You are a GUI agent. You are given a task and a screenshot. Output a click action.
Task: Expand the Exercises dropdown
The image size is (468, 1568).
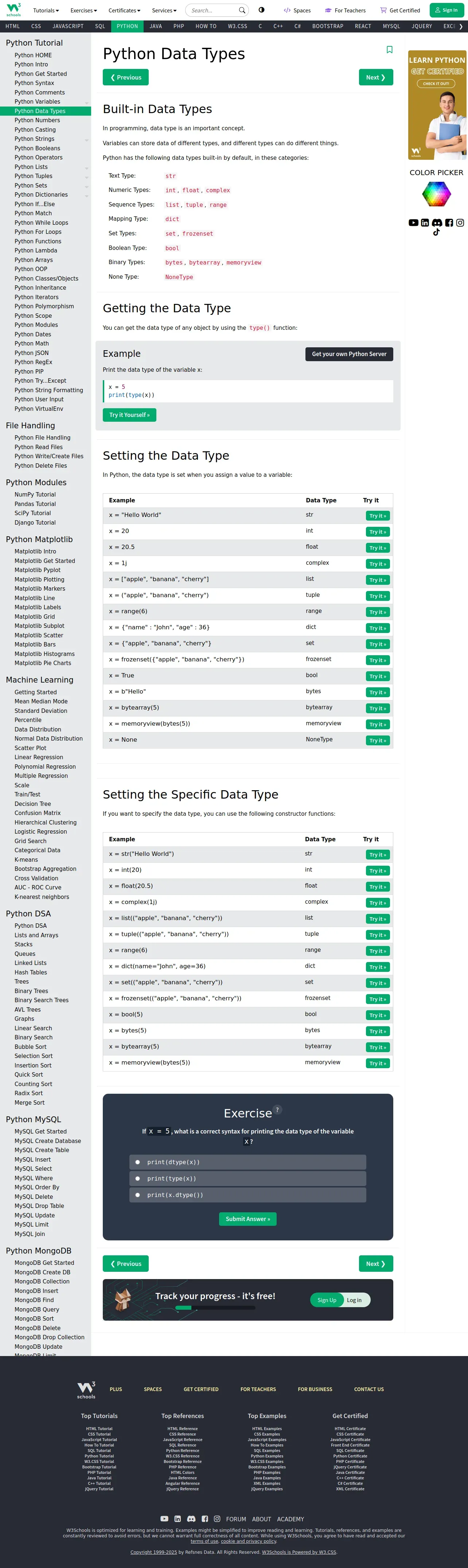coord(84,10)
